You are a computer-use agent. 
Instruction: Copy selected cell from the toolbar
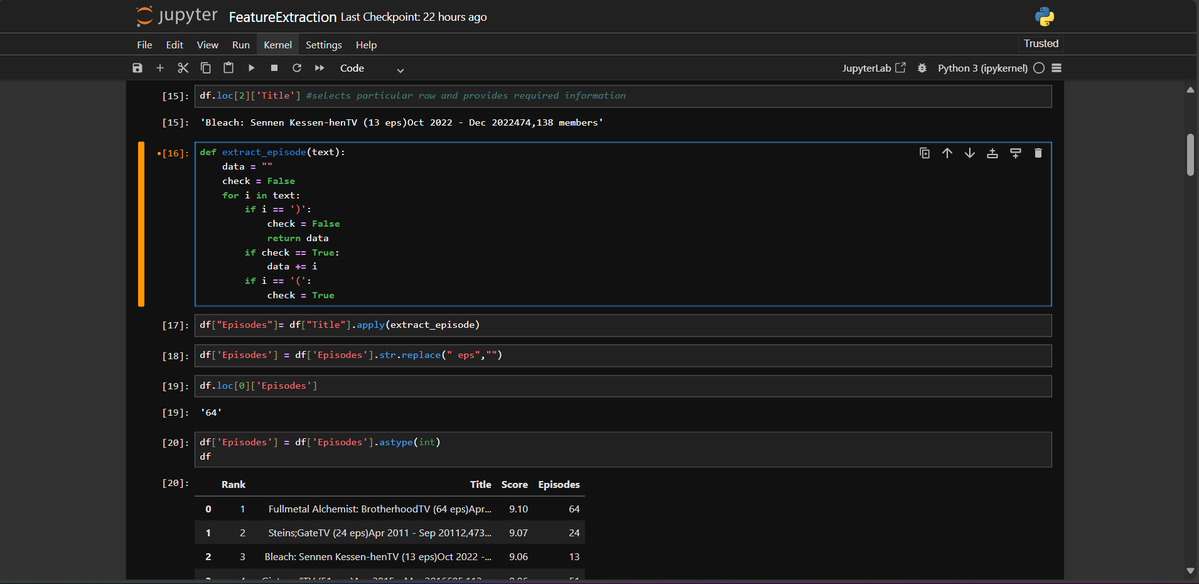click(206, 68)
